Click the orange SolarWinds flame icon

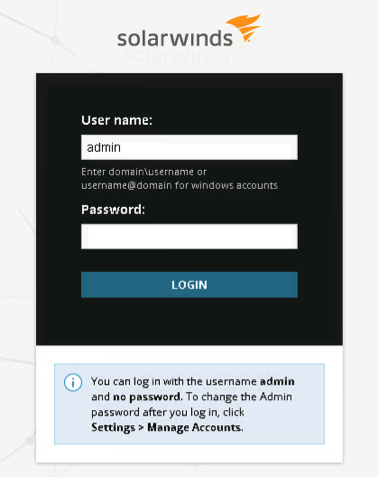tap(244, 28)
